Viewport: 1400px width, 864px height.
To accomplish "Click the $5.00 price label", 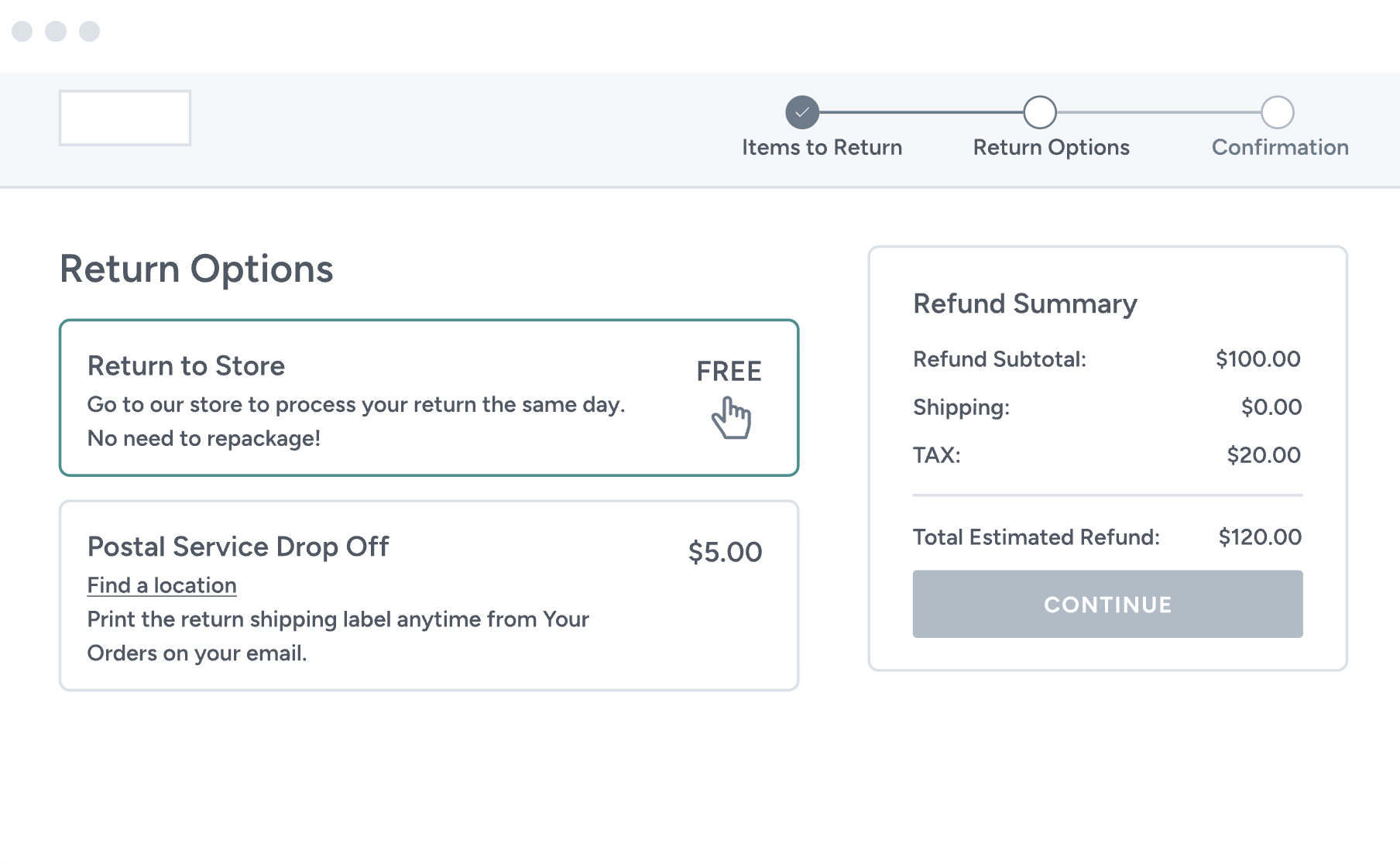I will point(725,551).
